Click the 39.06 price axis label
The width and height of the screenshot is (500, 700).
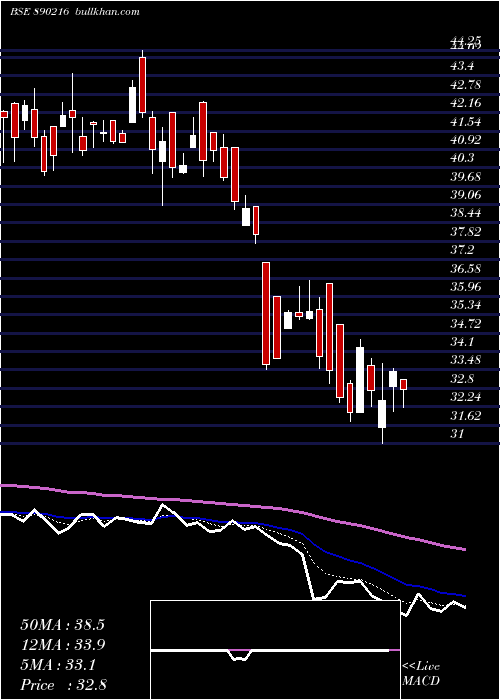[466, 195]
